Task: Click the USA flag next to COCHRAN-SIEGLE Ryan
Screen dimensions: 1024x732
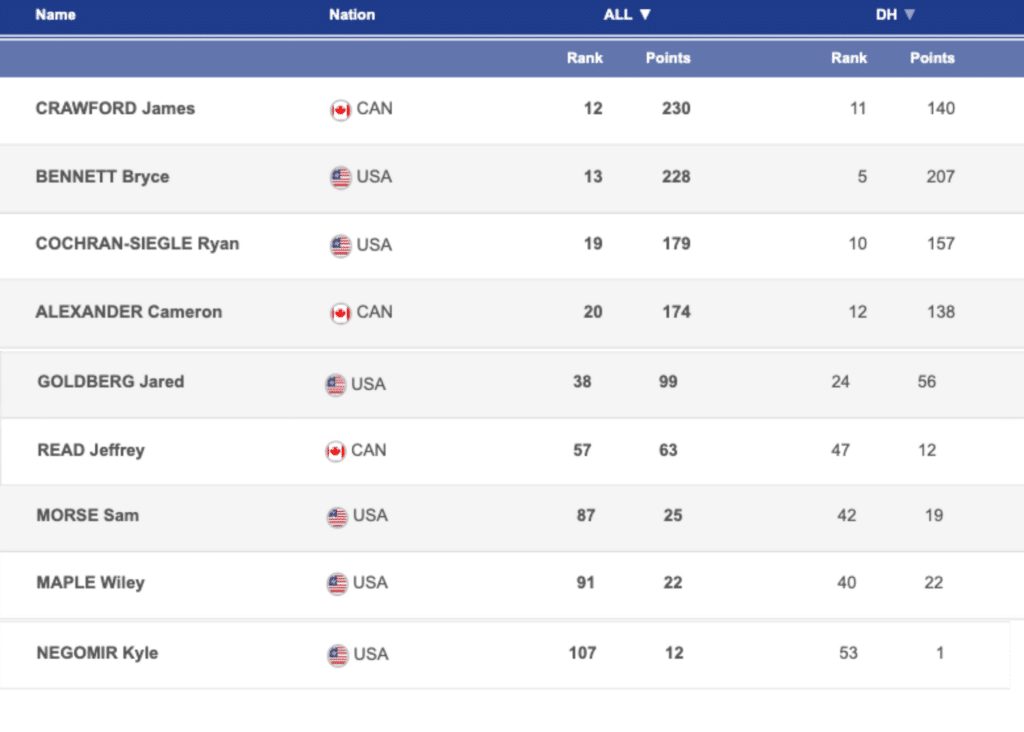Action: [340, 245]
